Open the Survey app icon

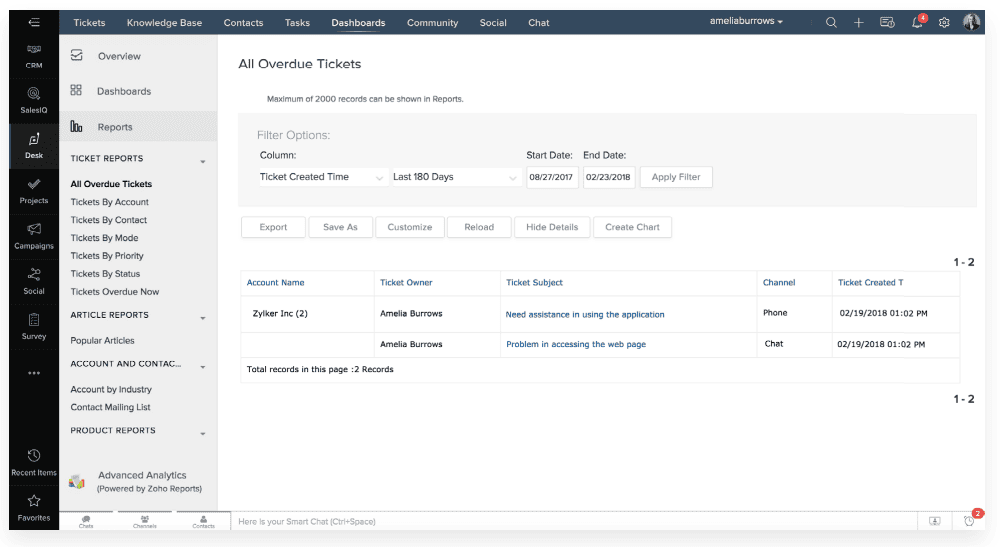(34, 327)
